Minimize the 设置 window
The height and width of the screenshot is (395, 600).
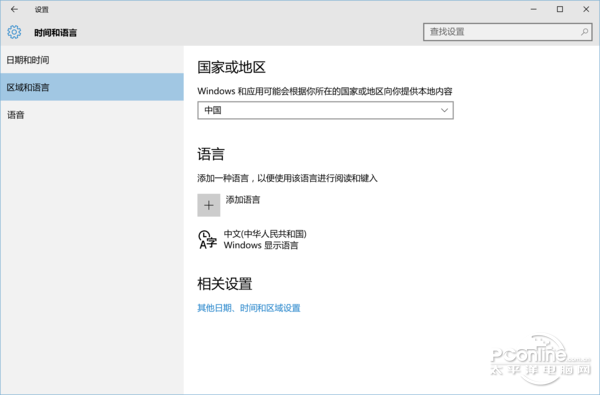point(534,9)
